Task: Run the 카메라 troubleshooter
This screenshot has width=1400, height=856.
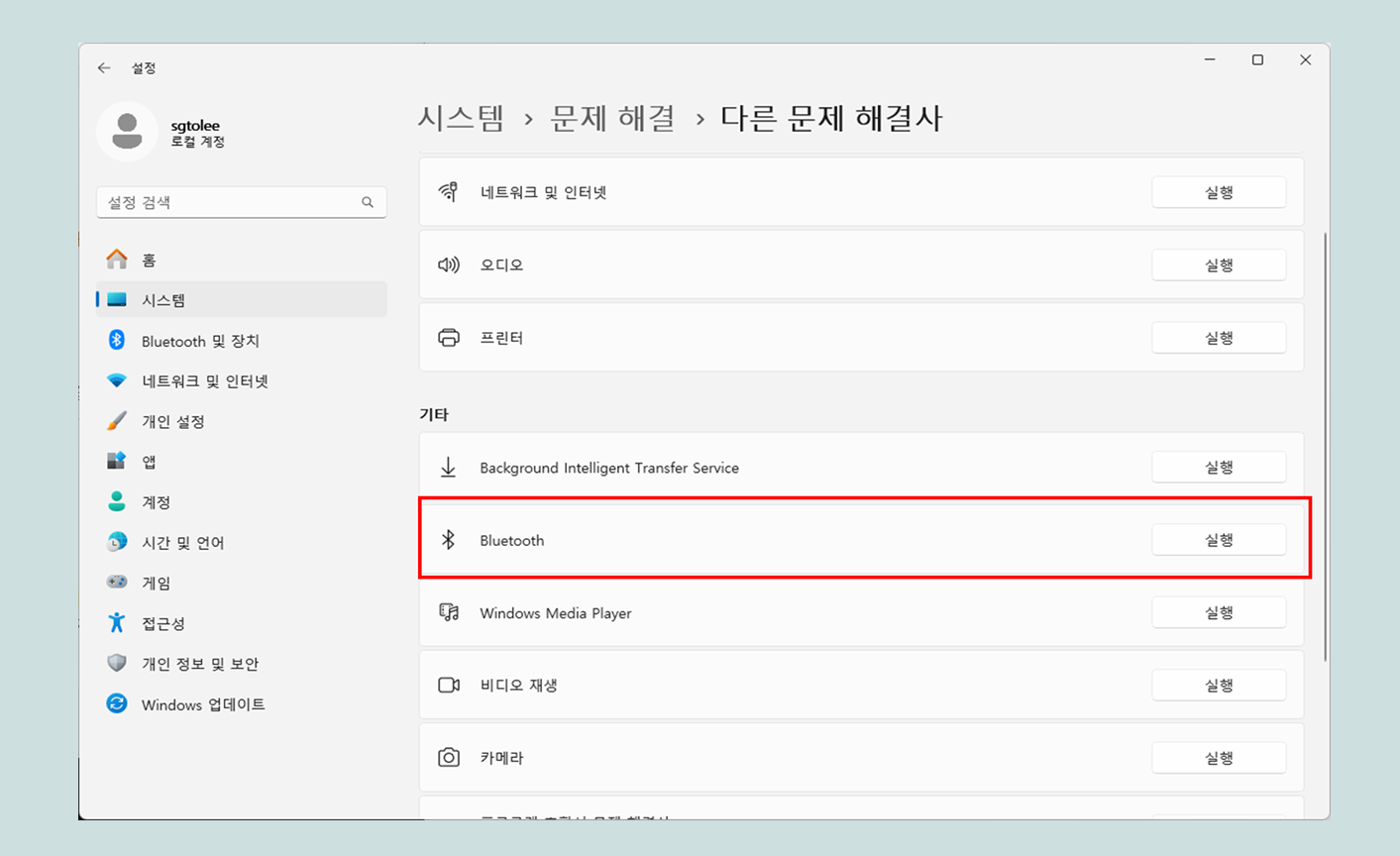Action: [x=1219, y=758]
